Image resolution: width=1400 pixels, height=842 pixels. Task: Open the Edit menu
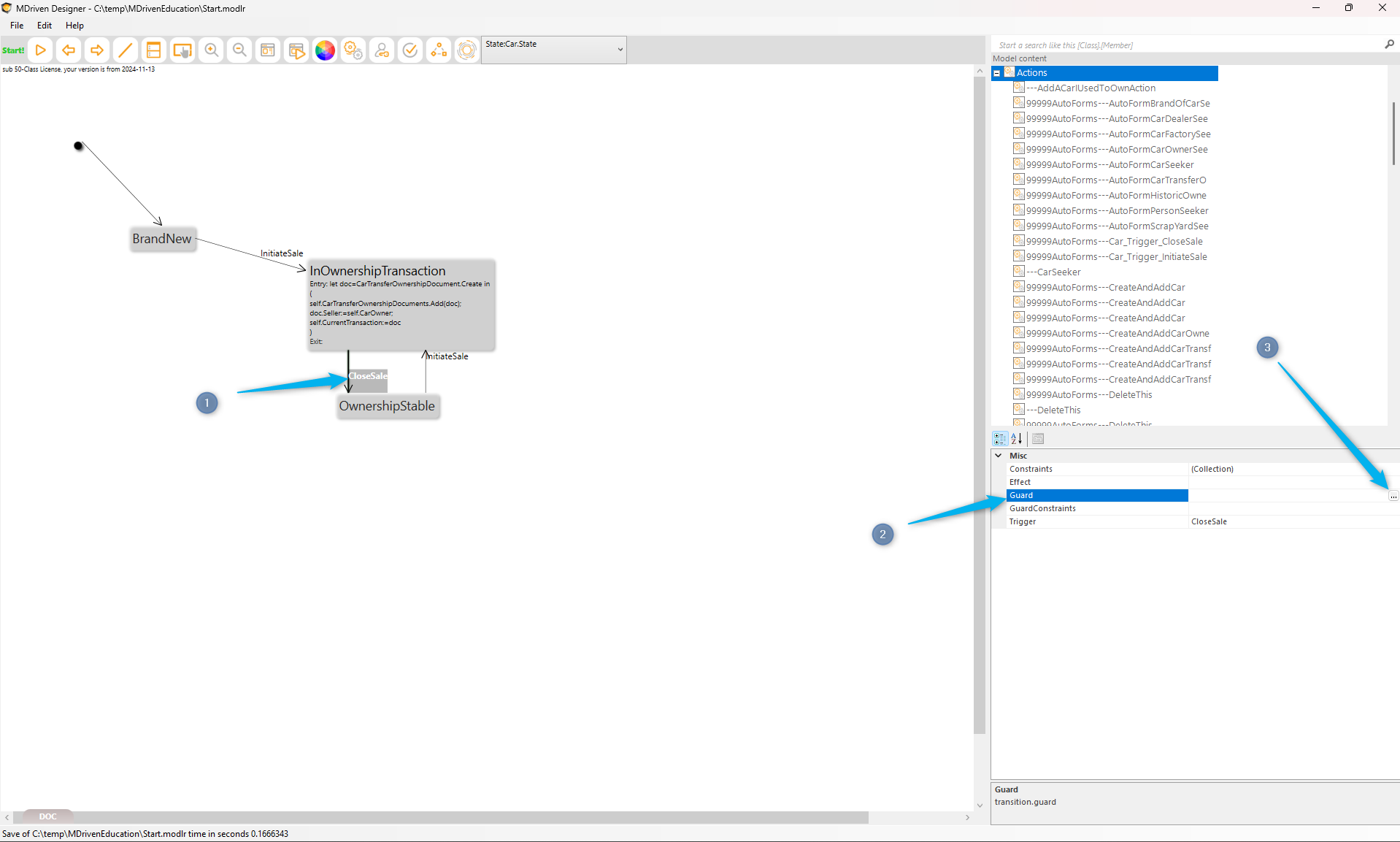(45, 26)
